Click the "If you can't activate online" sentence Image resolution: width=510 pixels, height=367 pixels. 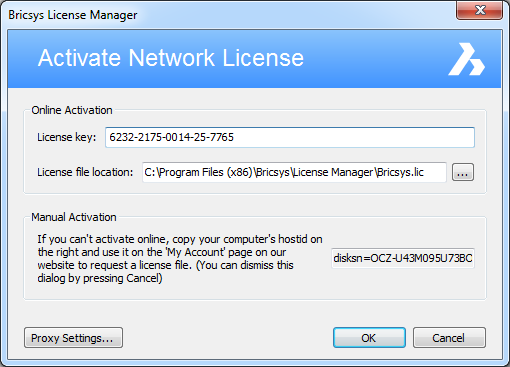click(103, 239)
